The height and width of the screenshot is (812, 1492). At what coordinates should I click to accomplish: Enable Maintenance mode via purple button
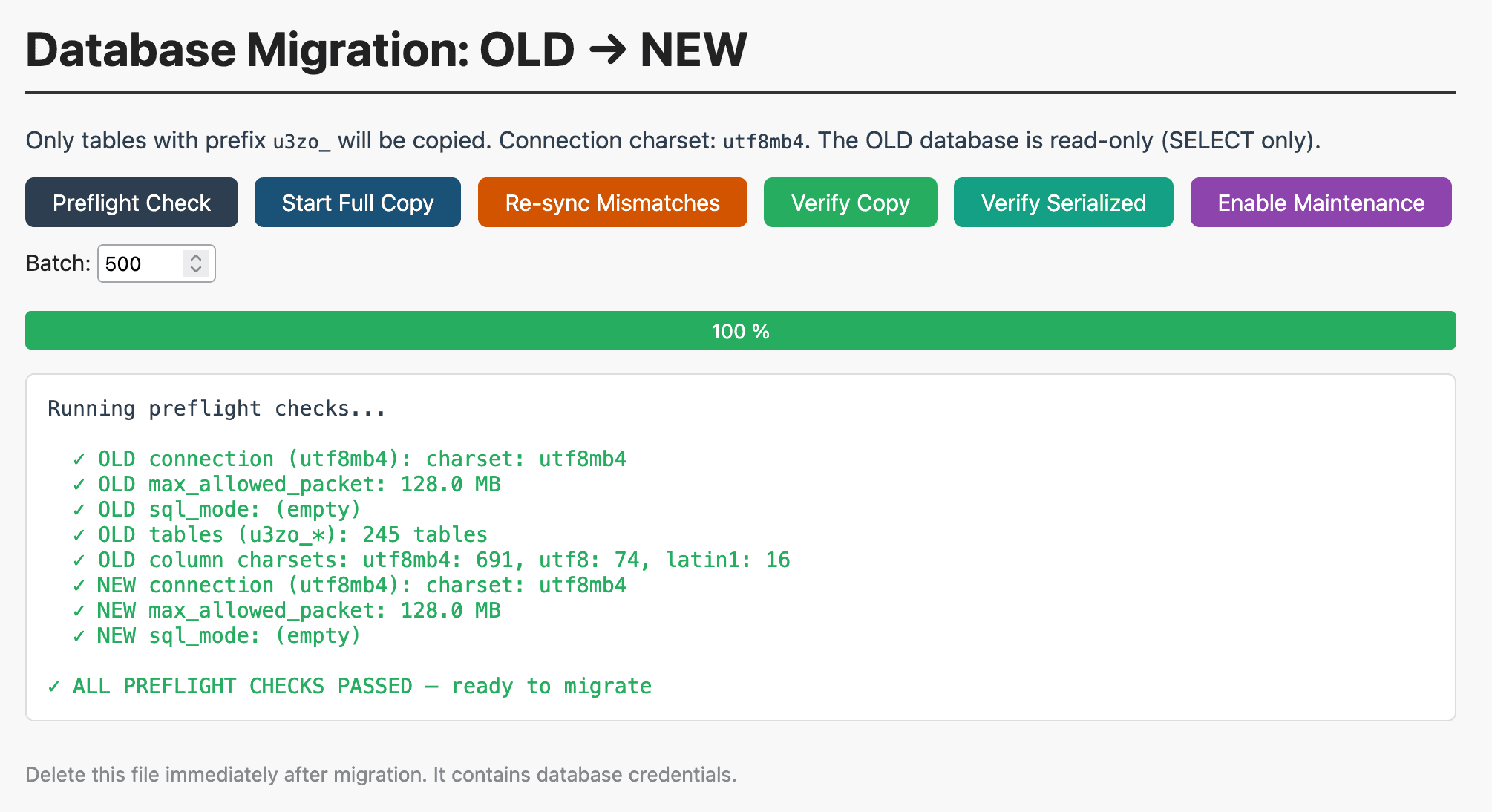pyautogui.click(x=1321, y=203)
